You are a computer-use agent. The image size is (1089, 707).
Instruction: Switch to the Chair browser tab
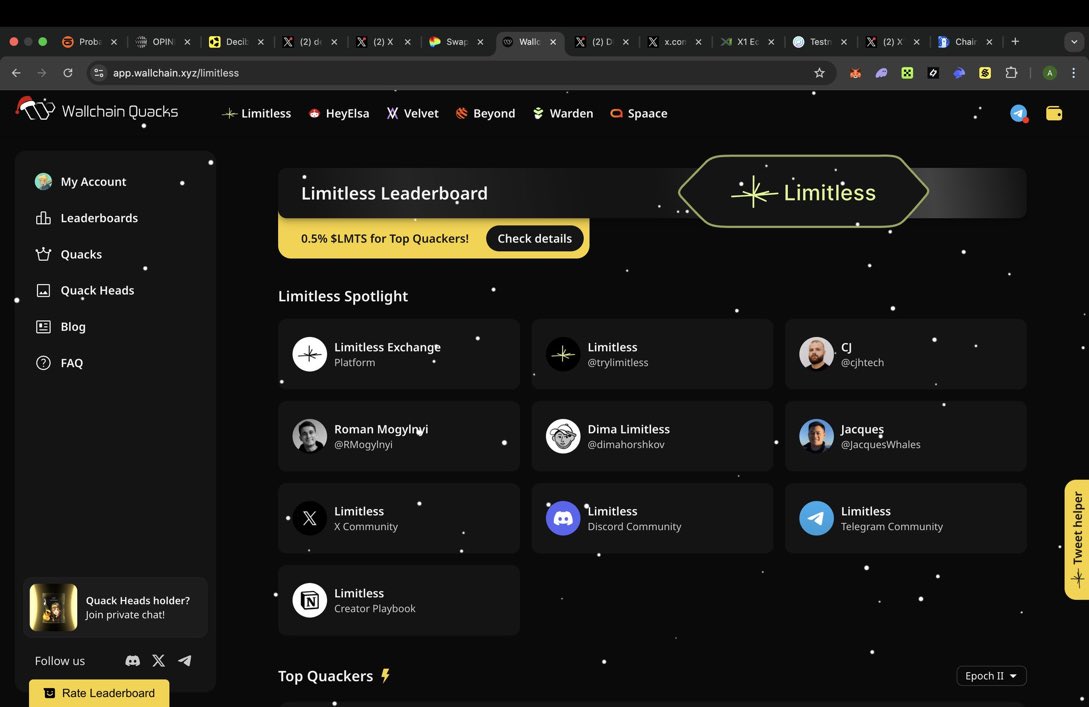964,42
